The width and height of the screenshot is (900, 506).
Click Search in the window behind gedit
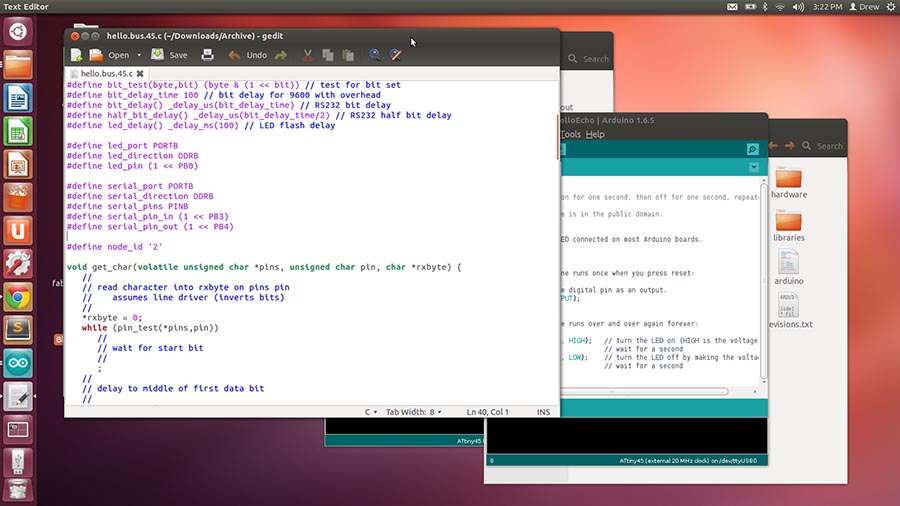[x=588, y=59]
